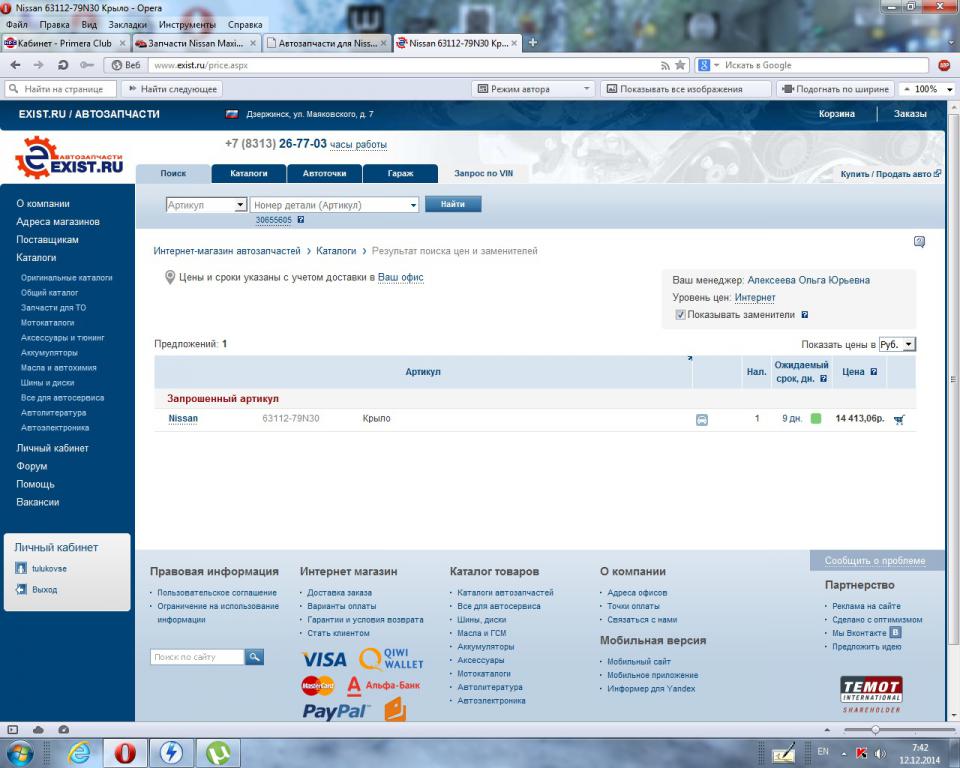Screen dimensions: 960x768
Task: Open uTorrent from the taskbar
Action: click(217, 753)
